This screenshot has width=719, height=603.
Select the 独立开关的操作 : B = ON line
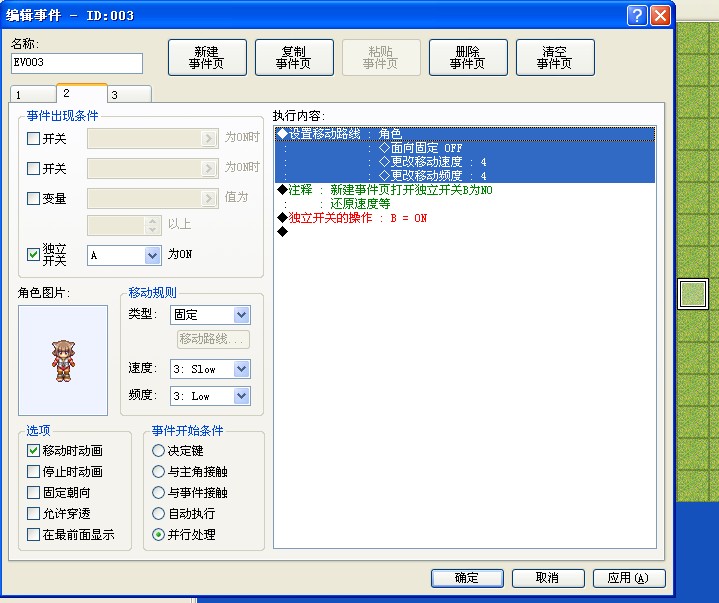click(x=465, y=217)
